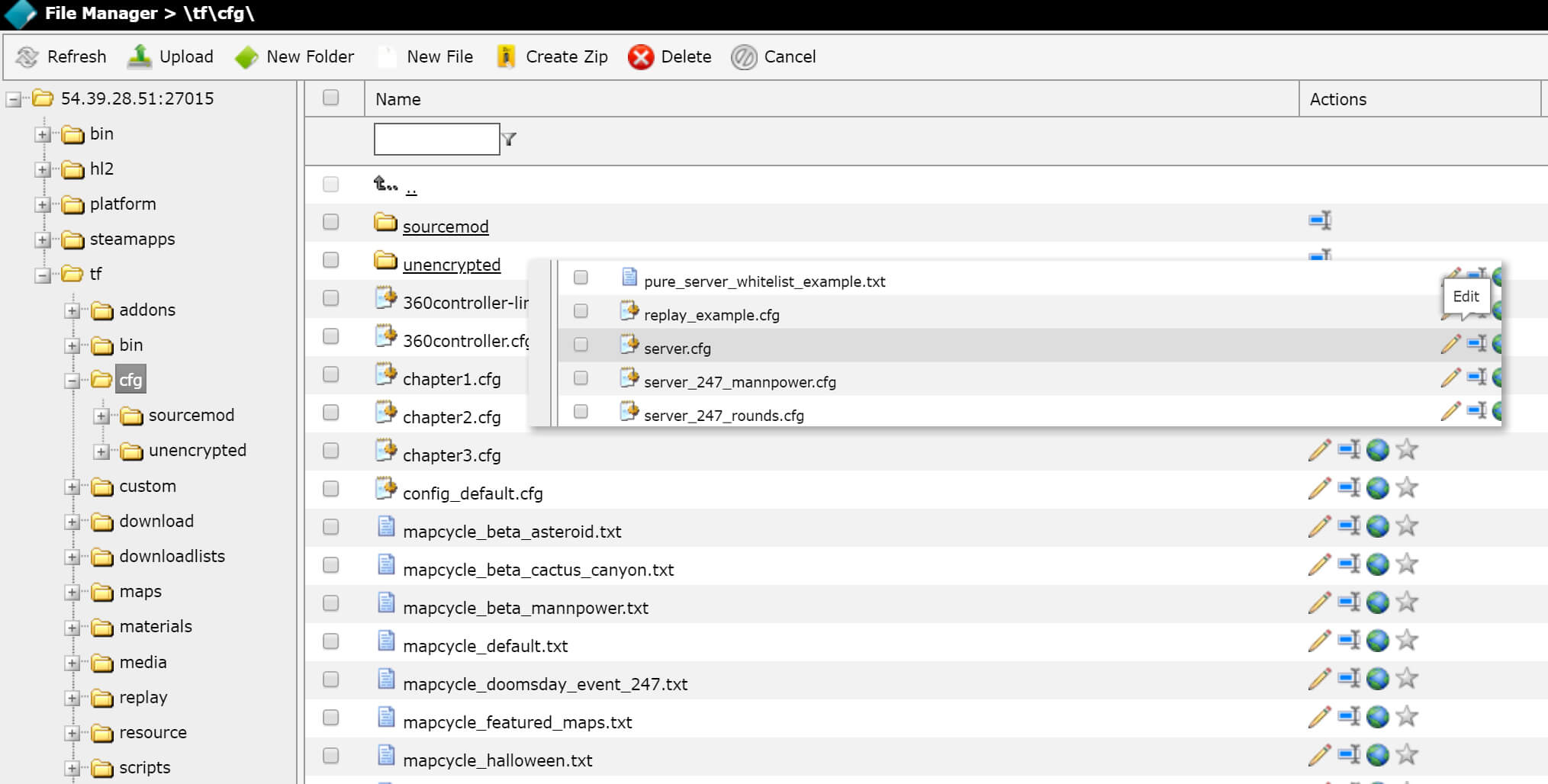The width and height of the screenshot is (1548, 784).
Task: Expand the platform folder in tree
Action: (x=43, y=204)
